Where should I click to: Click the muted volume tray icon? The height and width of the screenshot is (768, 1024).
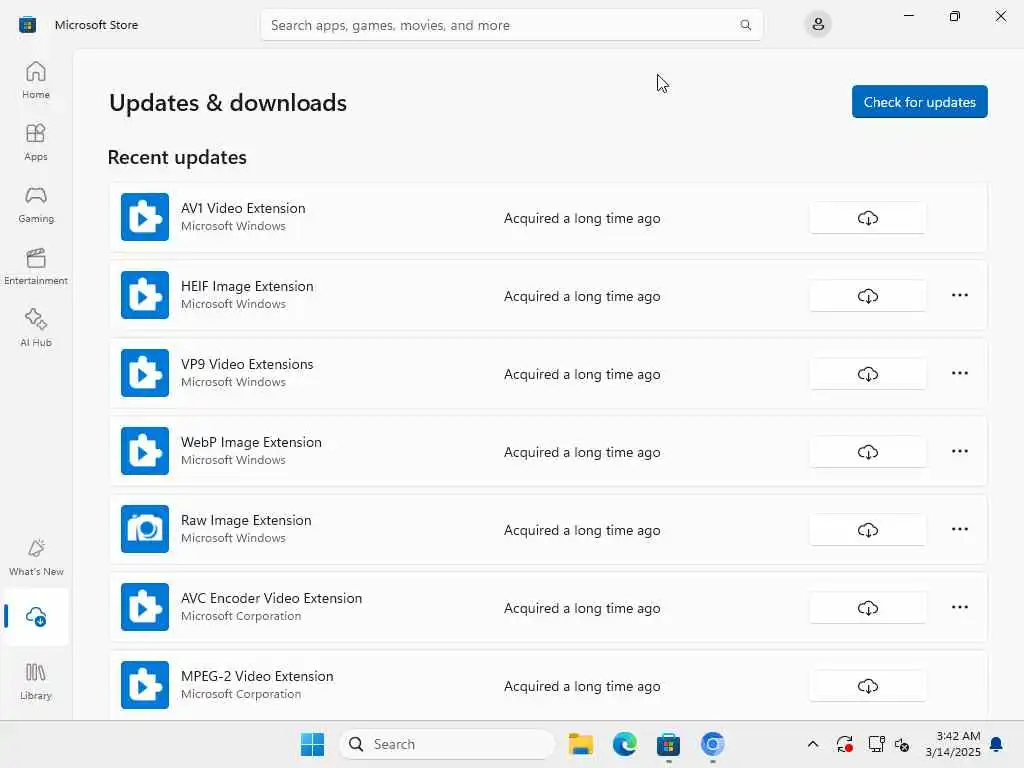(x=903, y=744)
